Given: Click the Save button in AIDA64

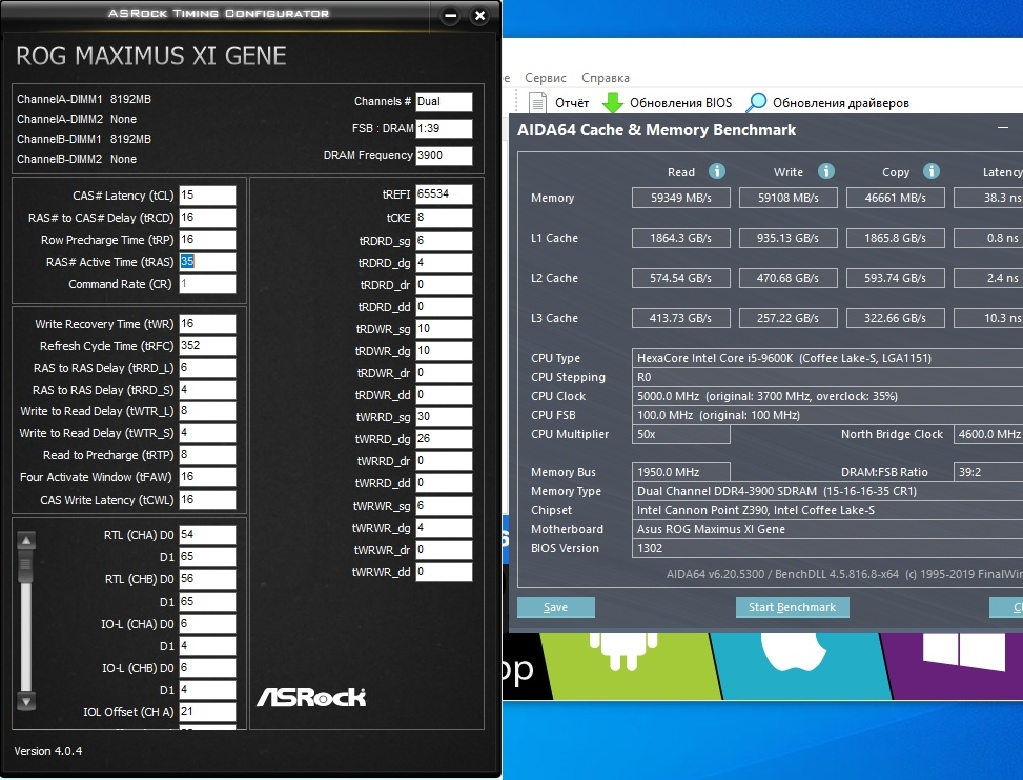Looking at the screenshot, I should [x=556, y=607].
